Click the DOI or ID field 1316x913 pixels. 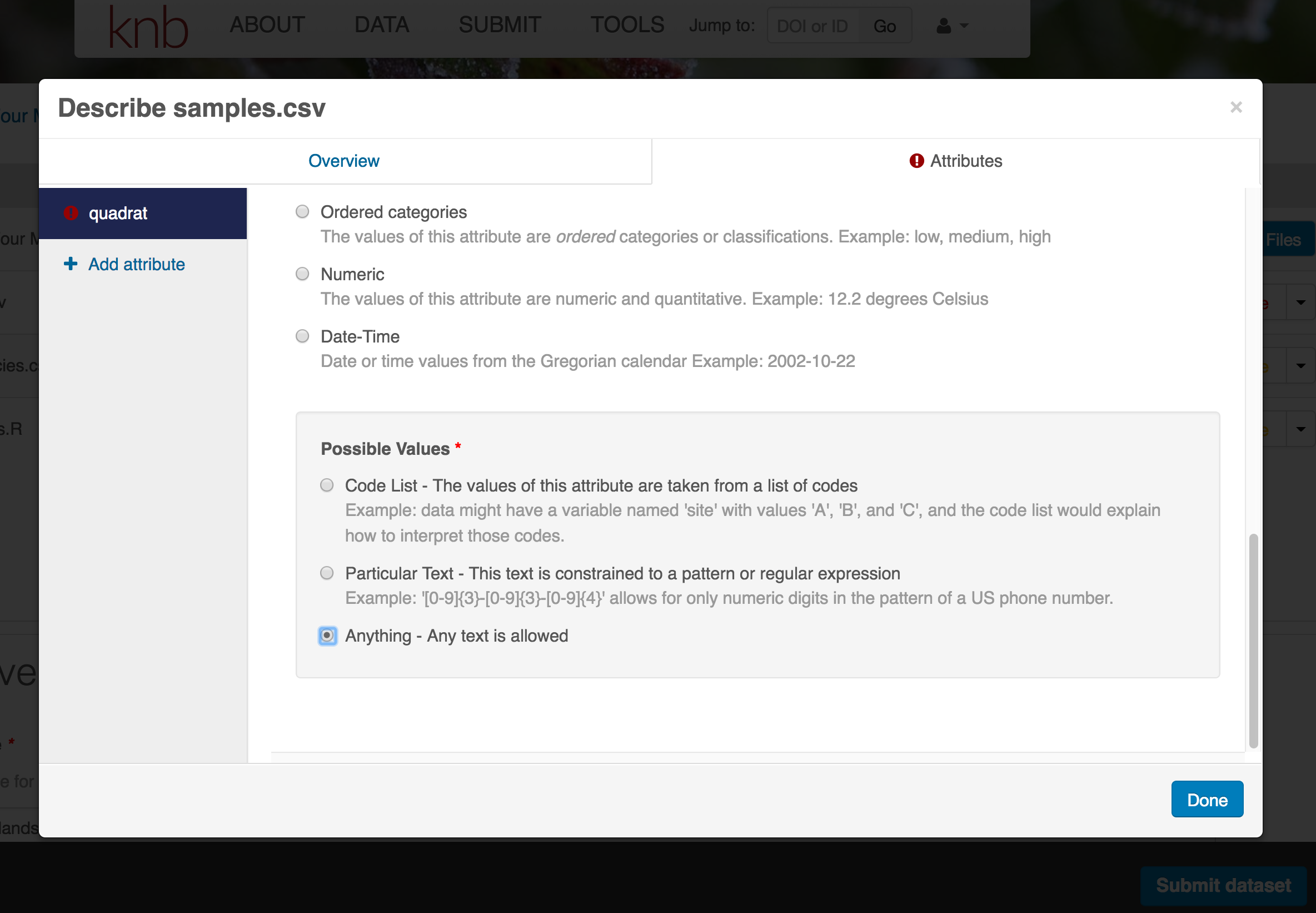[x=812, y=26]
